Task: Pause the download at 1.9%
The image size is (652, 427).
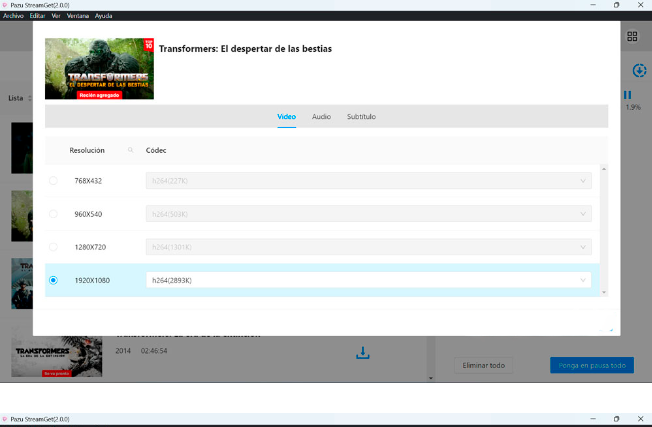Action: pos(627,95)
